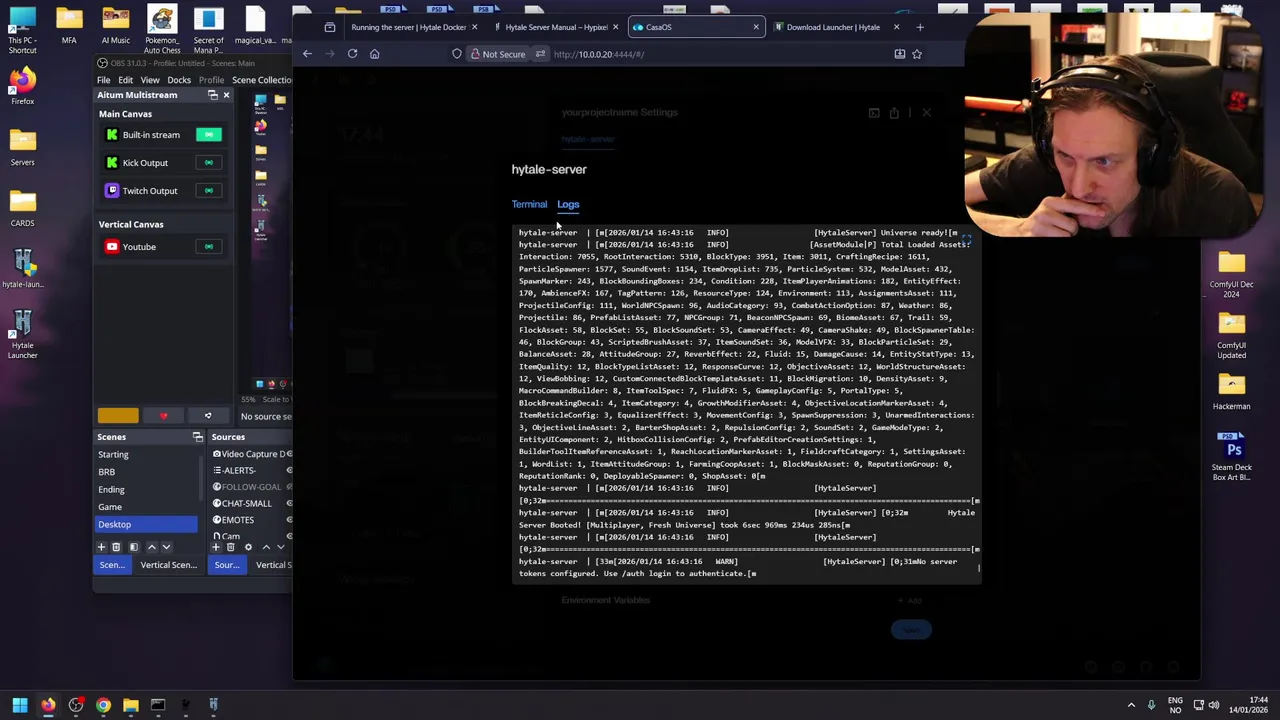1280x720 pixels.
Task: Add a new scene with plus icon
Action: pyautogui.click(x=101, y=547)
